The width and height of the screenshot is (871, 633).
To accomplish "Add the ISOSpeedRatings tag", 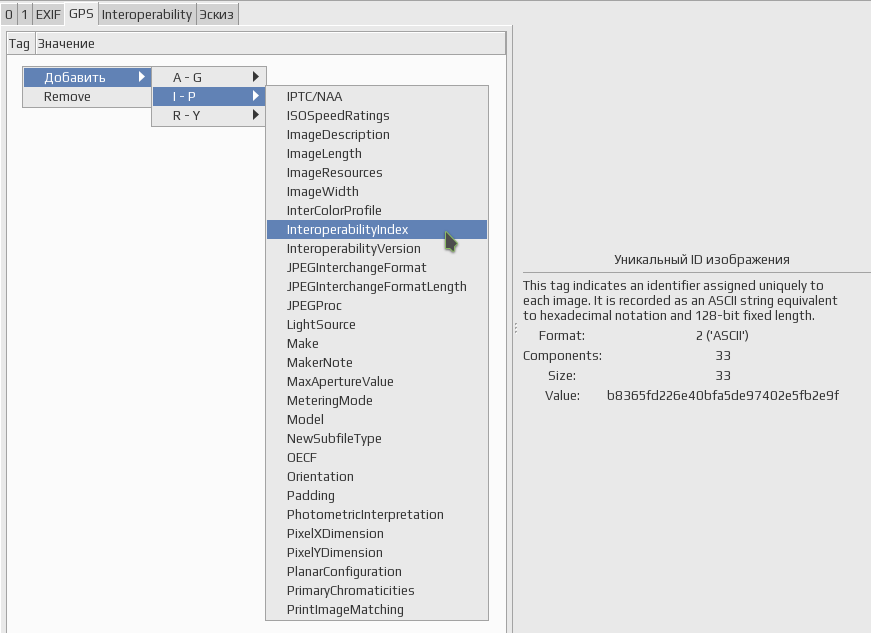I will [x=377, y=115].
